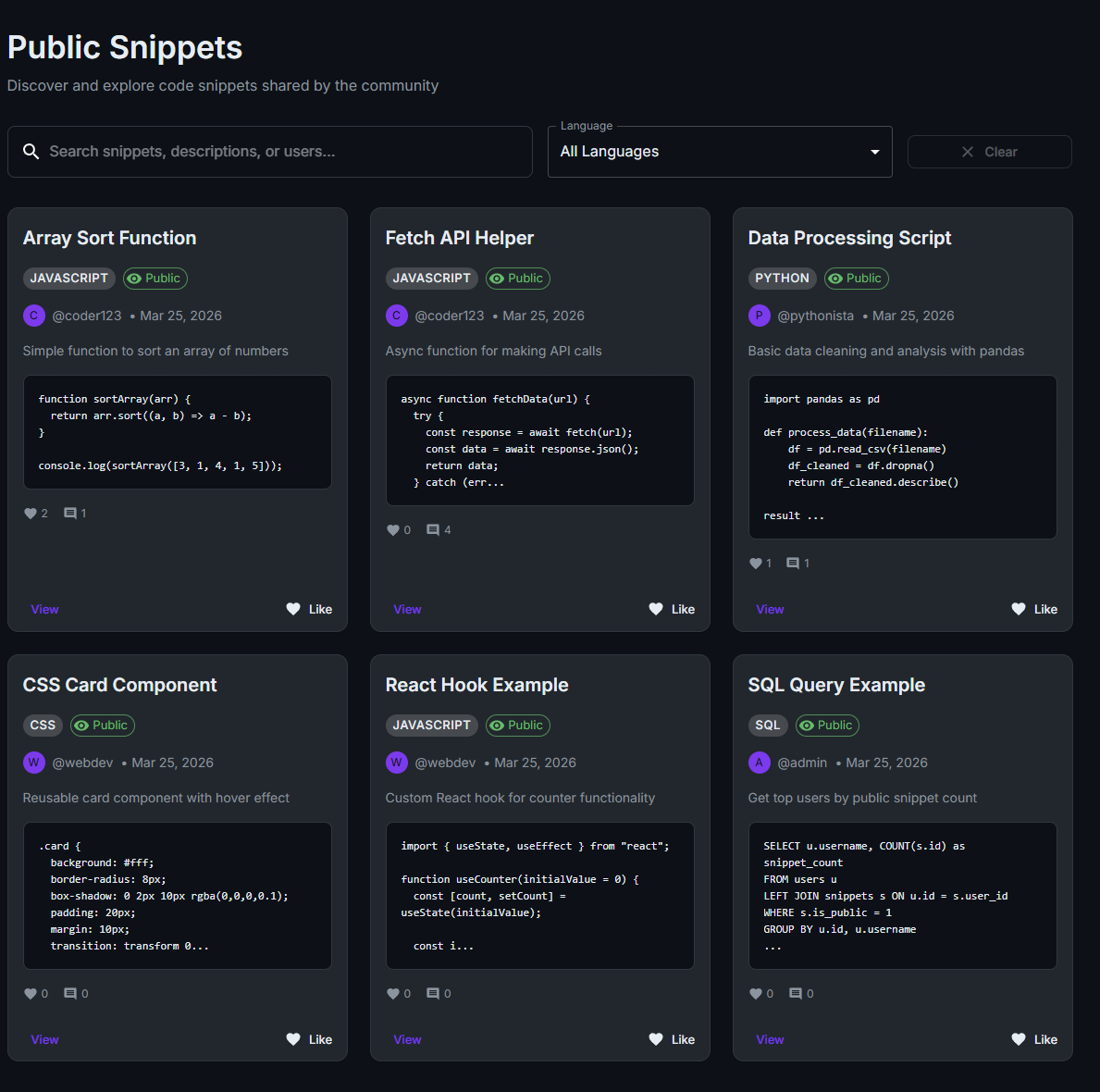Open the All Languages dropdown
1100x1092 pixels.
(720, 152)
